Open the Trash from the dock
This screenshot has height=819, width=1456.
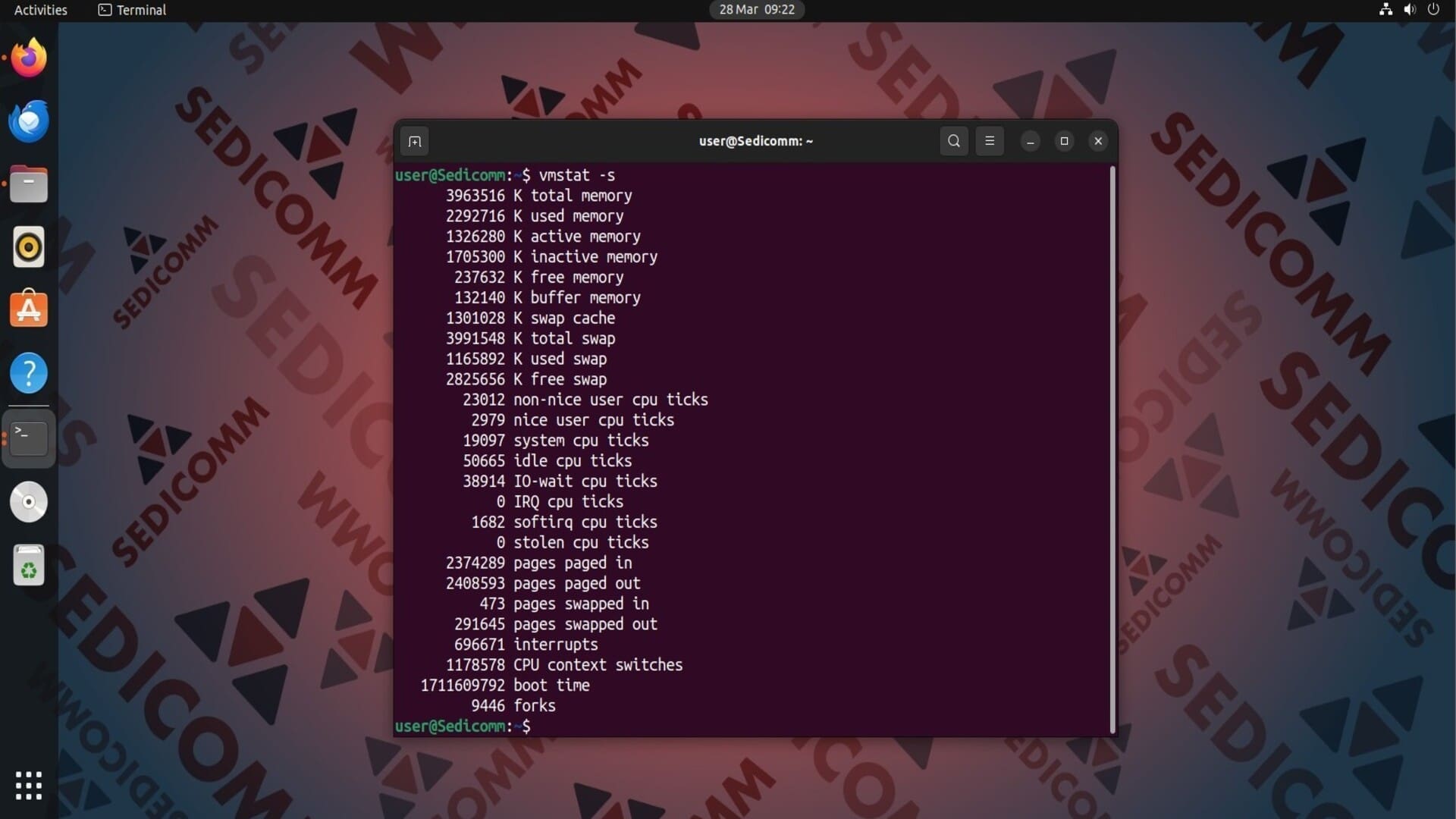(29, 566)
